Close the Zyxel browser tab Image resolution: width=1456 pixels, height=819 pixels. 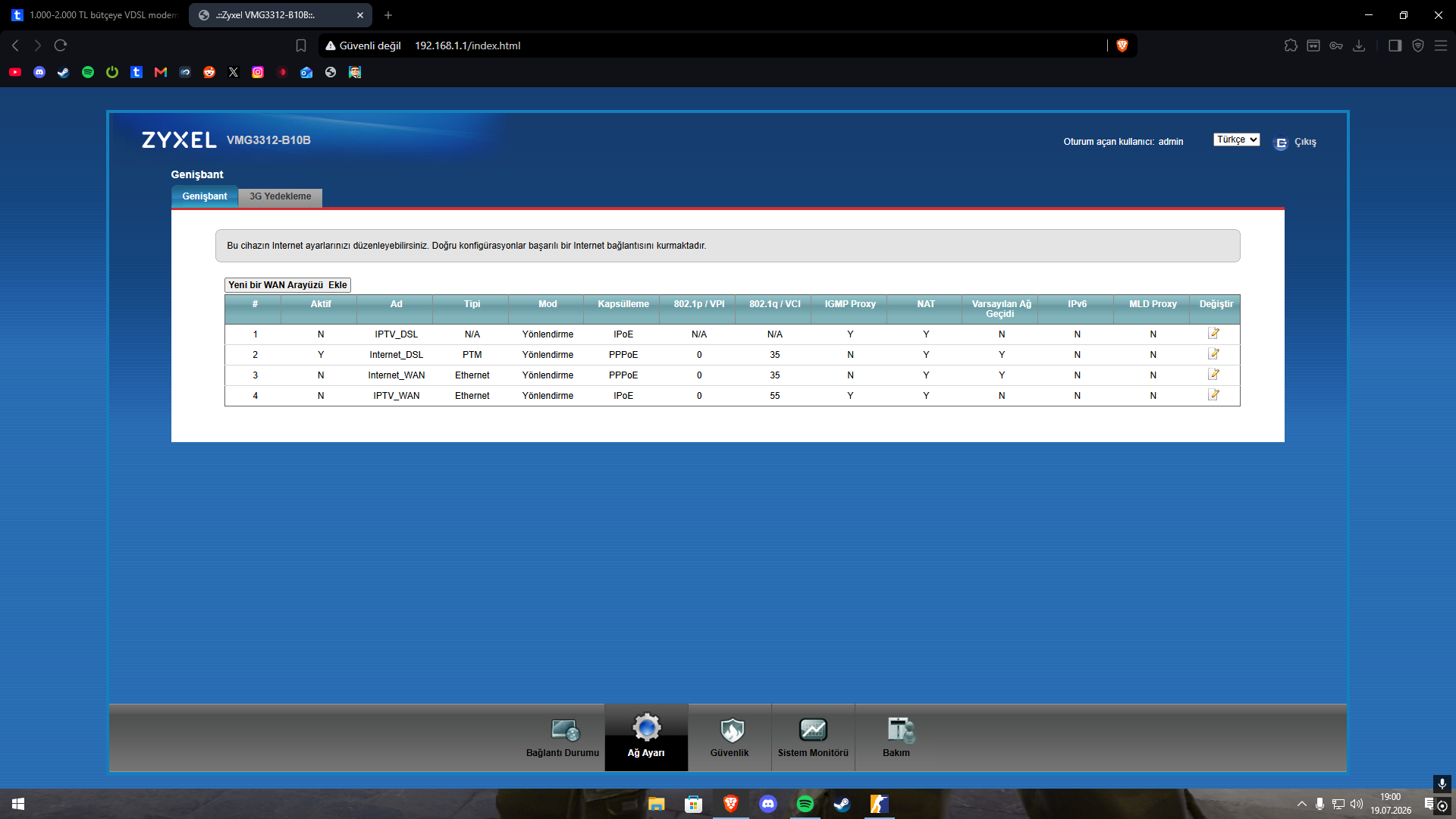pyautogui.click(x=360, y=15)
